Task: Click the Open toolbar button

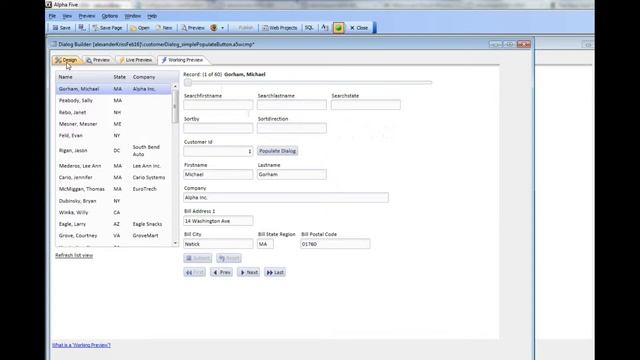Action: [140, 28]
